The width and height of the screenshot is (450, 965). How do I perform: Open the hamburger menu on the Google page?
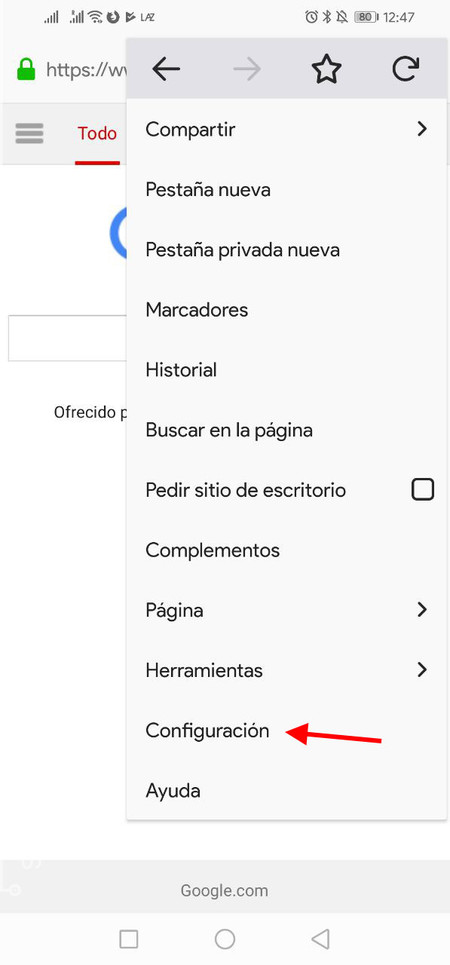(x=29, y=133)
